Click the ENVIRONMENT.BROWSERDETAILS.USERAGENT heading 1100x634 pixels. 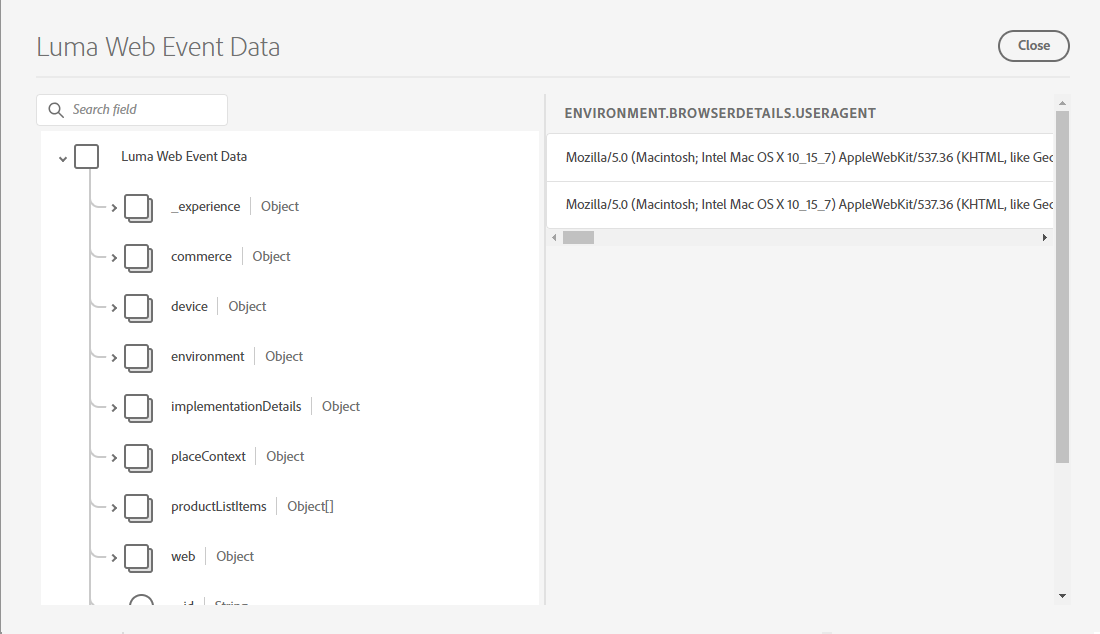[x=720, y=114]
